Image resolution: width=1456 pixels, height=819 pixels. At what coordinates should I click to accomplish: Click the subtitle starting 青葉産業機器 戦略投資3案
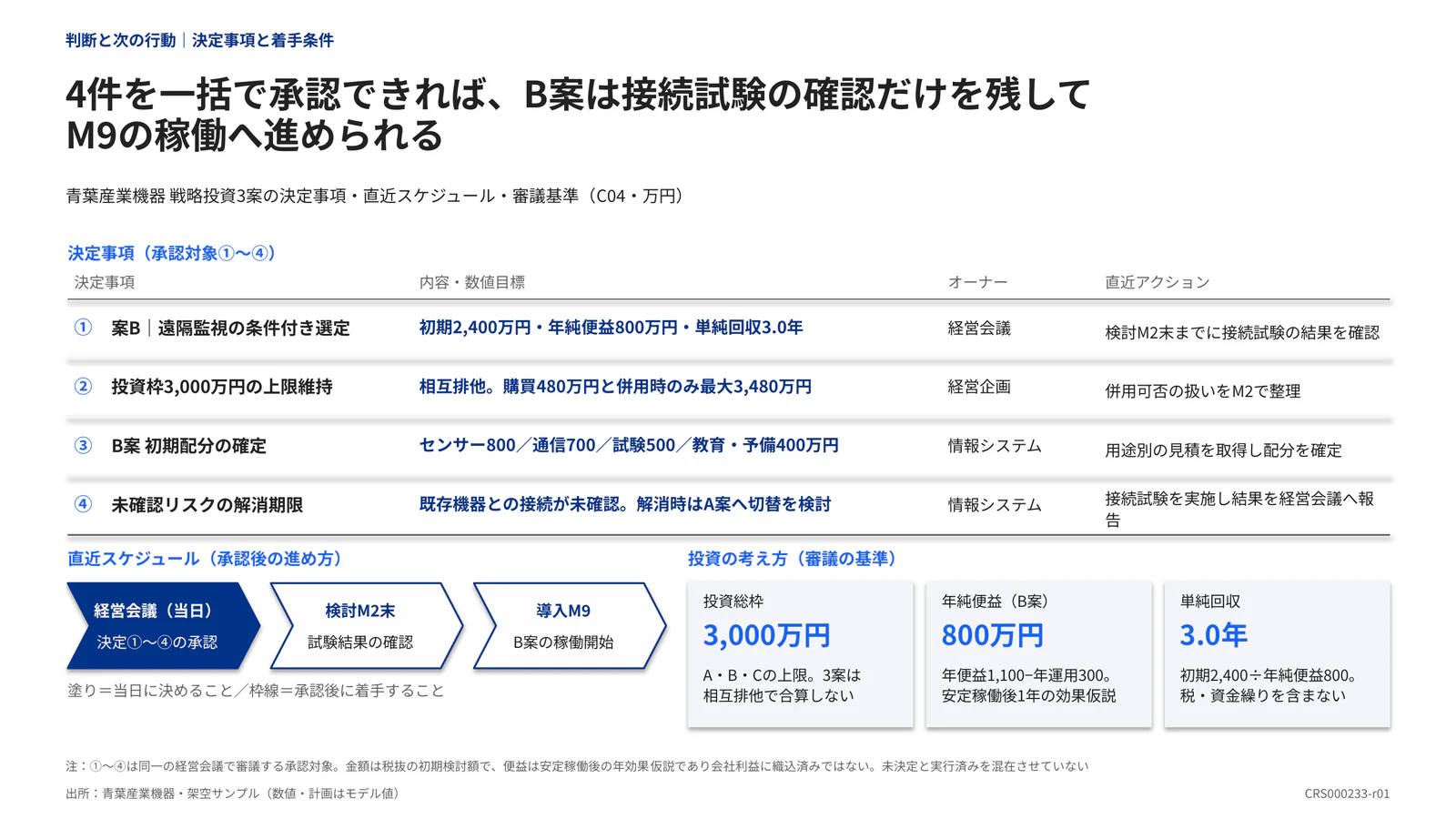[376, 196]
